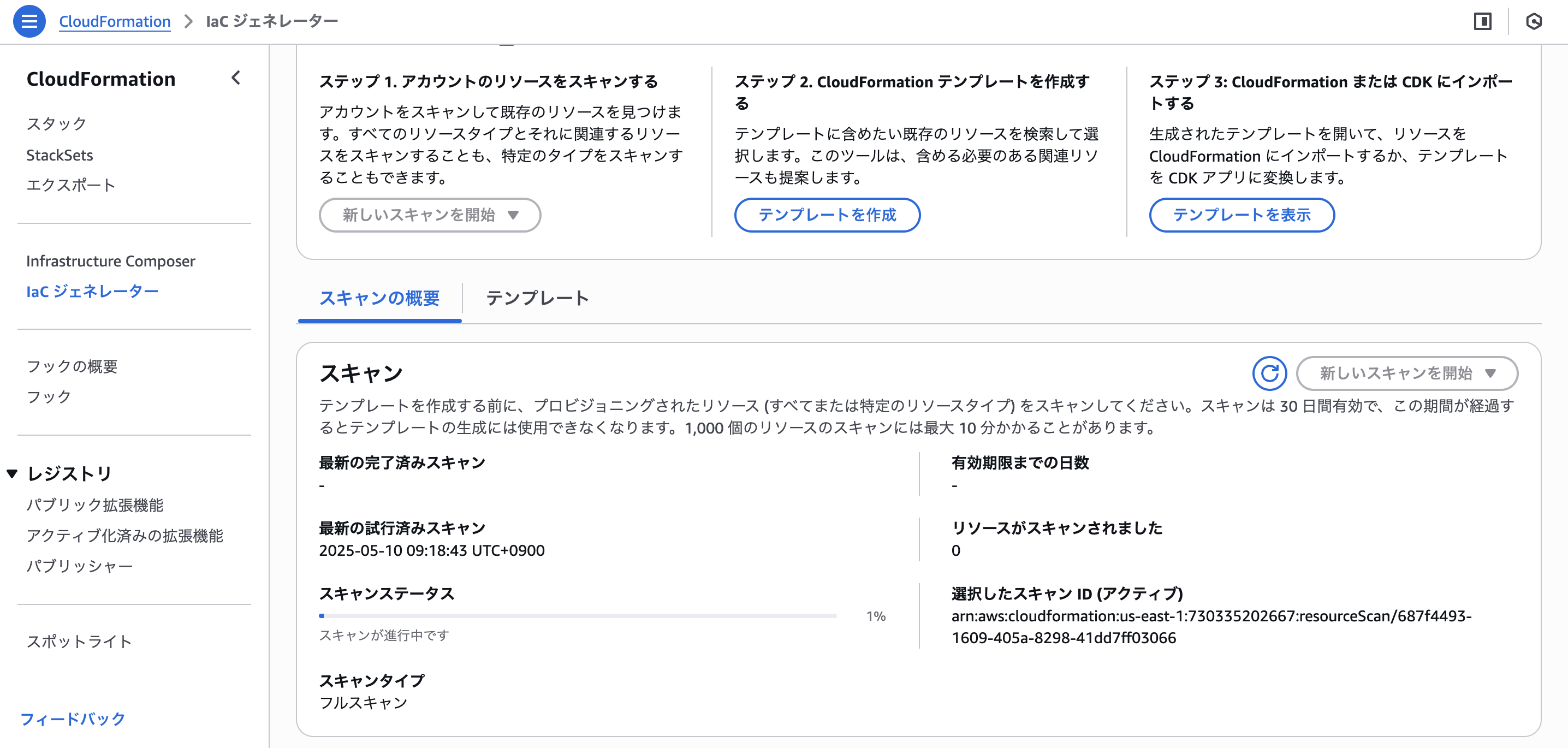Click the 最新の試行済みスキャン label
1568x748 pixels.
click(x=402, y=529)
